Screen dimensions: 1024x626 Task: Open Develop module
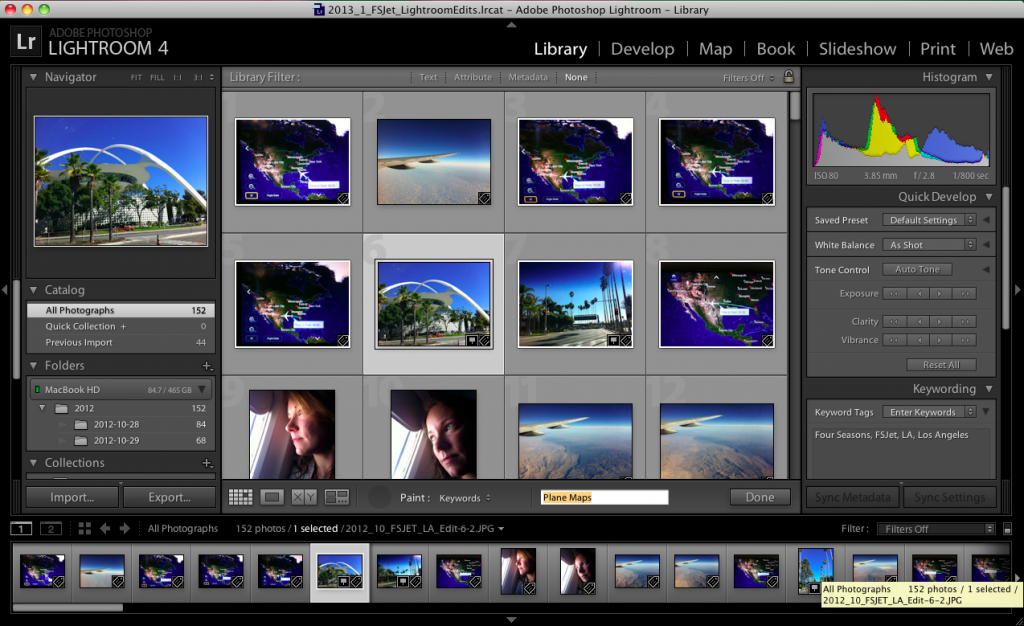[x=643, y=49]
